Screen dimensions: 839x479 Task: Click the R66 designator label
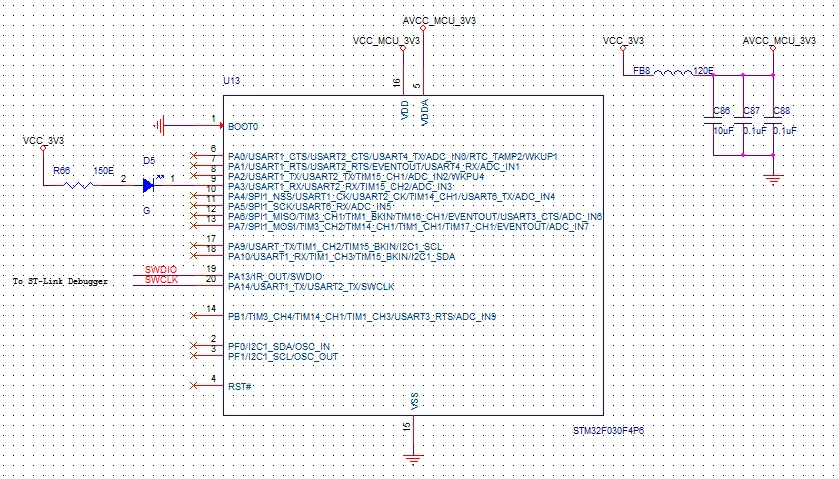62,171
